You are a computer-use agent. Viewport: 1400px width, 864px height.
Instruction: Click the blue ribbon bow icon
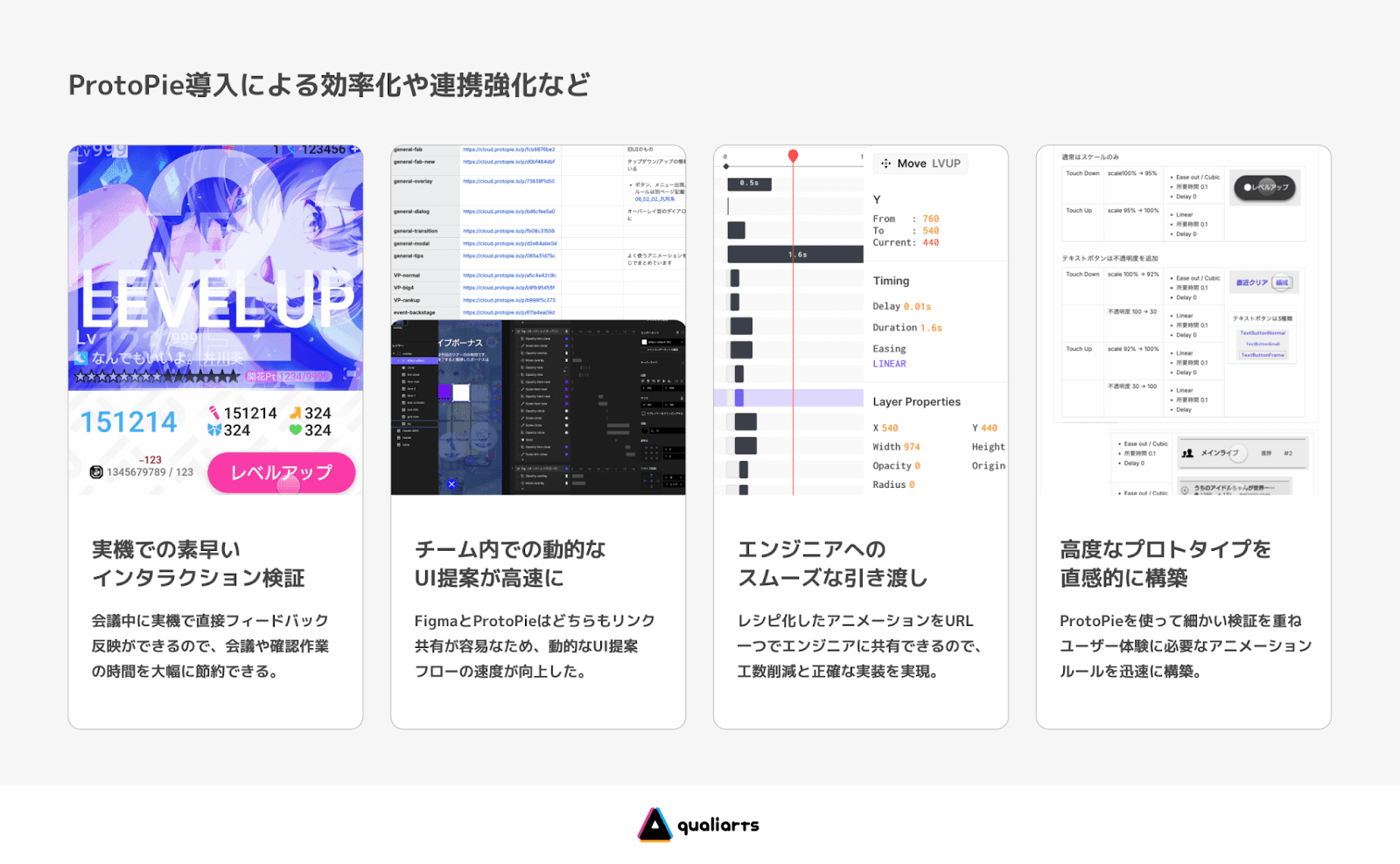(214, 430)
